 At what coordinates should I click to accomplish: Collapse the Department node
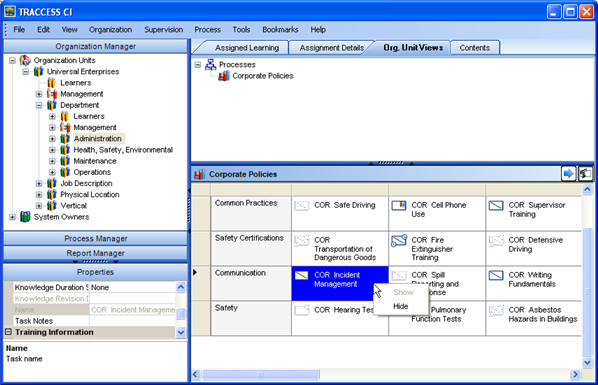[x=39, y=105]
